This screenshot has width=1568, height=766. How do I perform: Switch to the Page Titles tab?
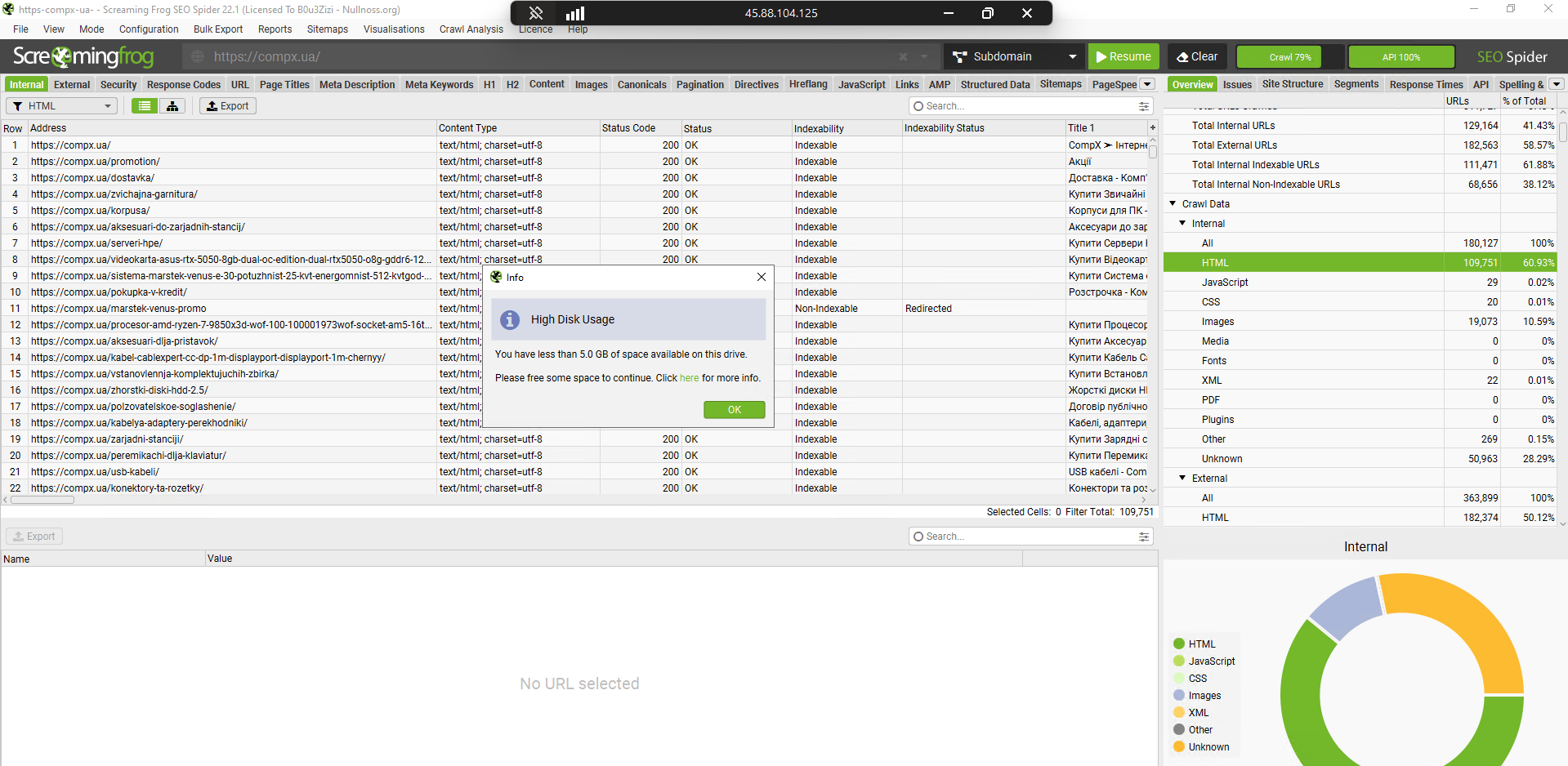coord(284,84)
